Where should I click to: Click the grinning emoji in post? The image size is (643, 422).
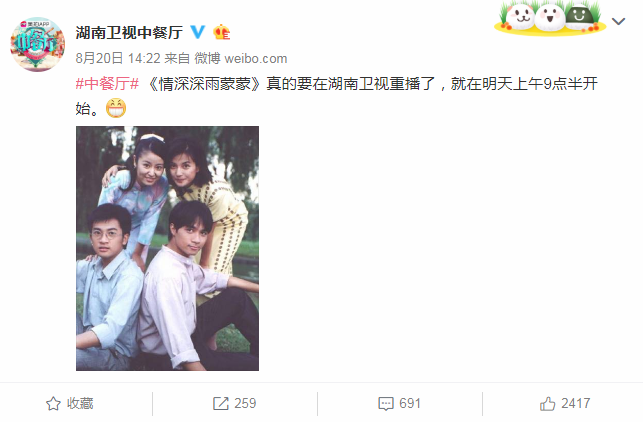pos(116,108)
